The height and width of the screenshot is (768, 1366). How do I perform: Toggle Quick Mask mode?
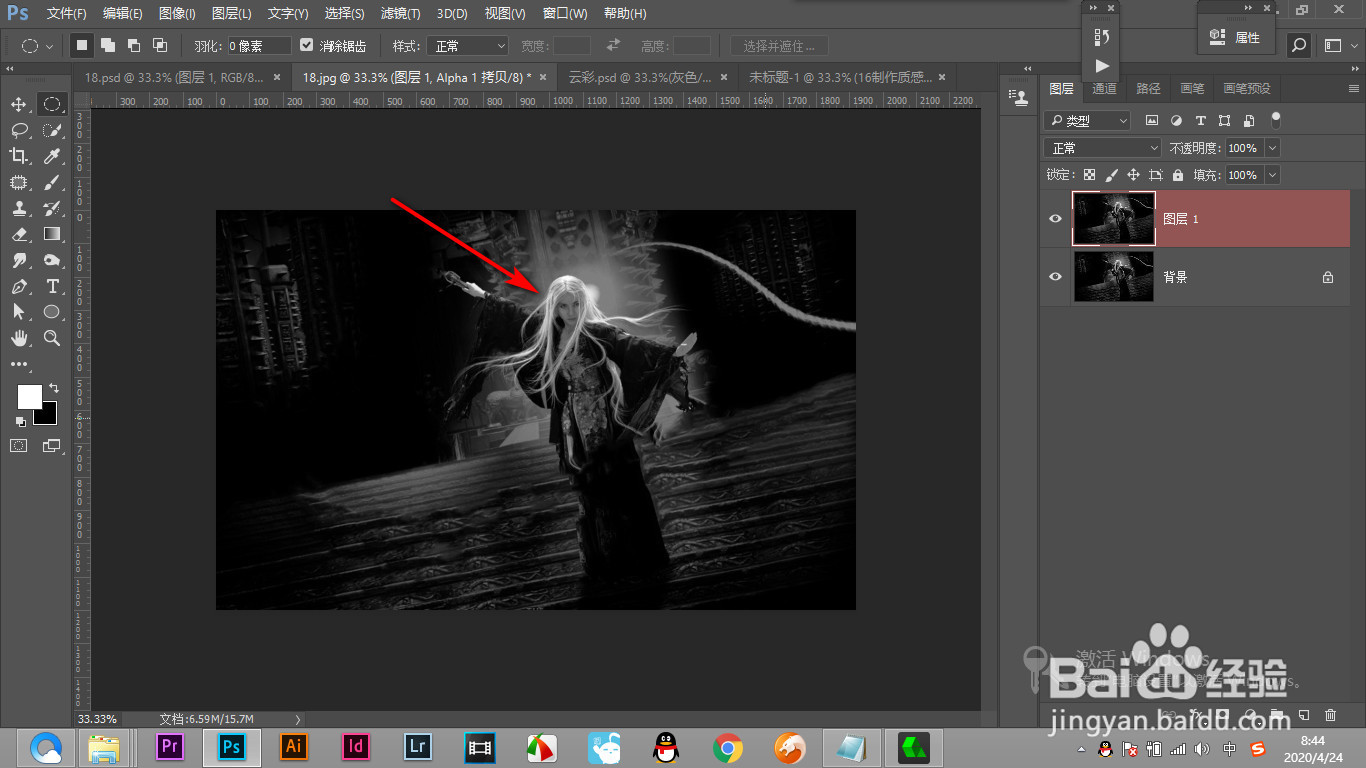pos(19,446)
